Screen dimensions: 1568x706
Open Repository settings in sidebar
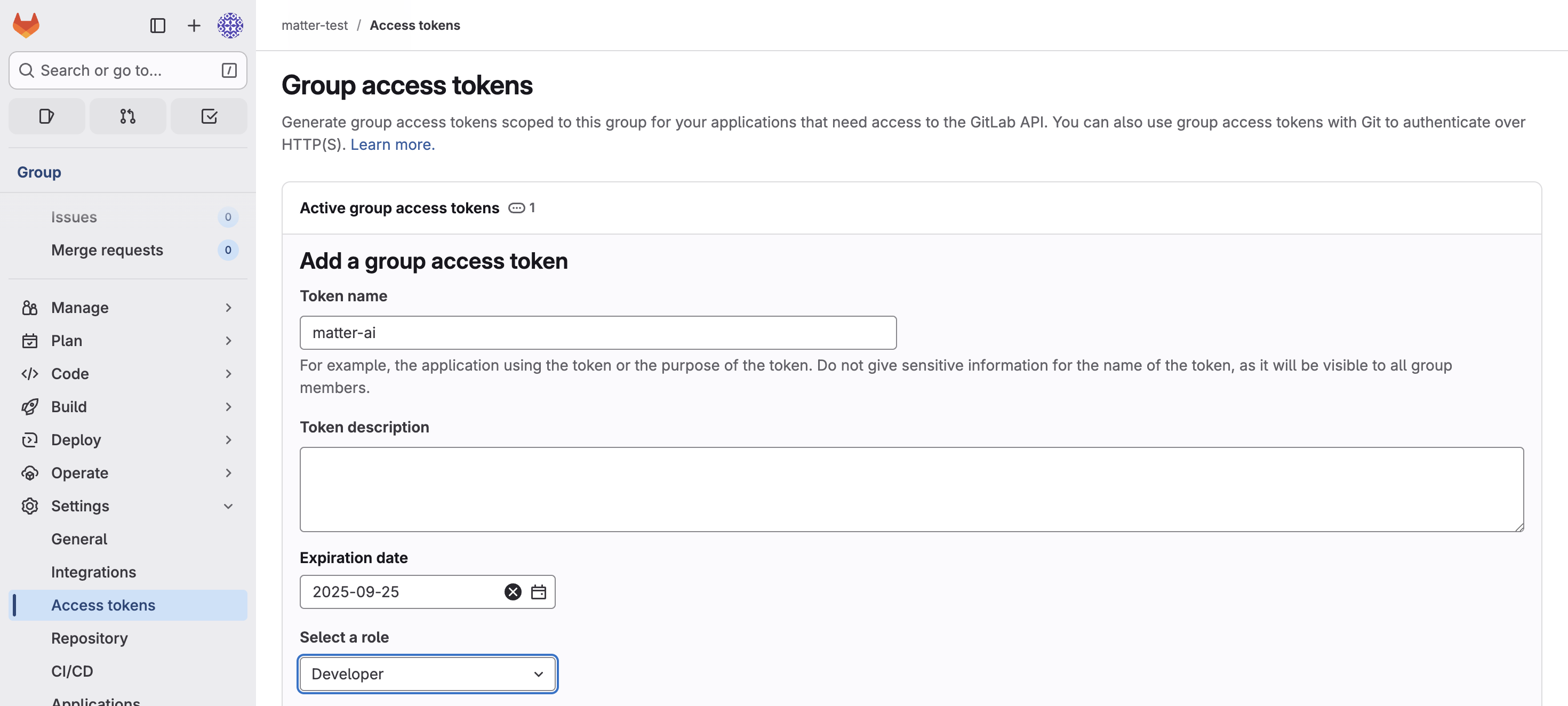pyautogui.click(x=90, y=638)
